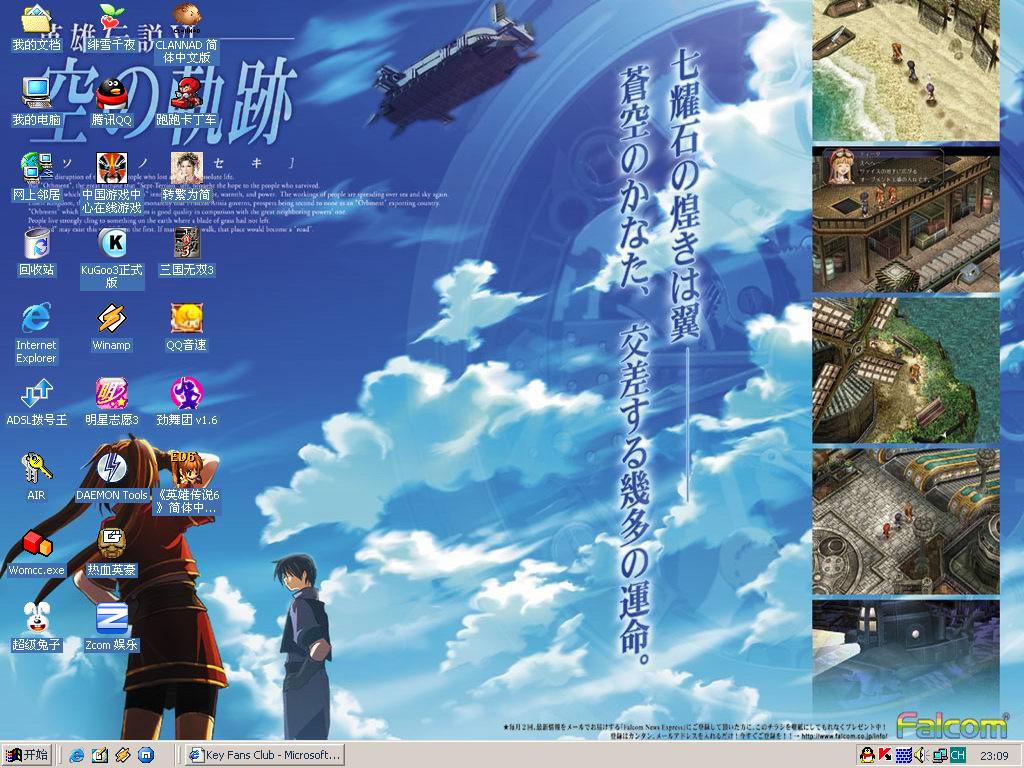Launch 热血英豪 game shortcut
The image size is (1024, 768).
[112, 544]
